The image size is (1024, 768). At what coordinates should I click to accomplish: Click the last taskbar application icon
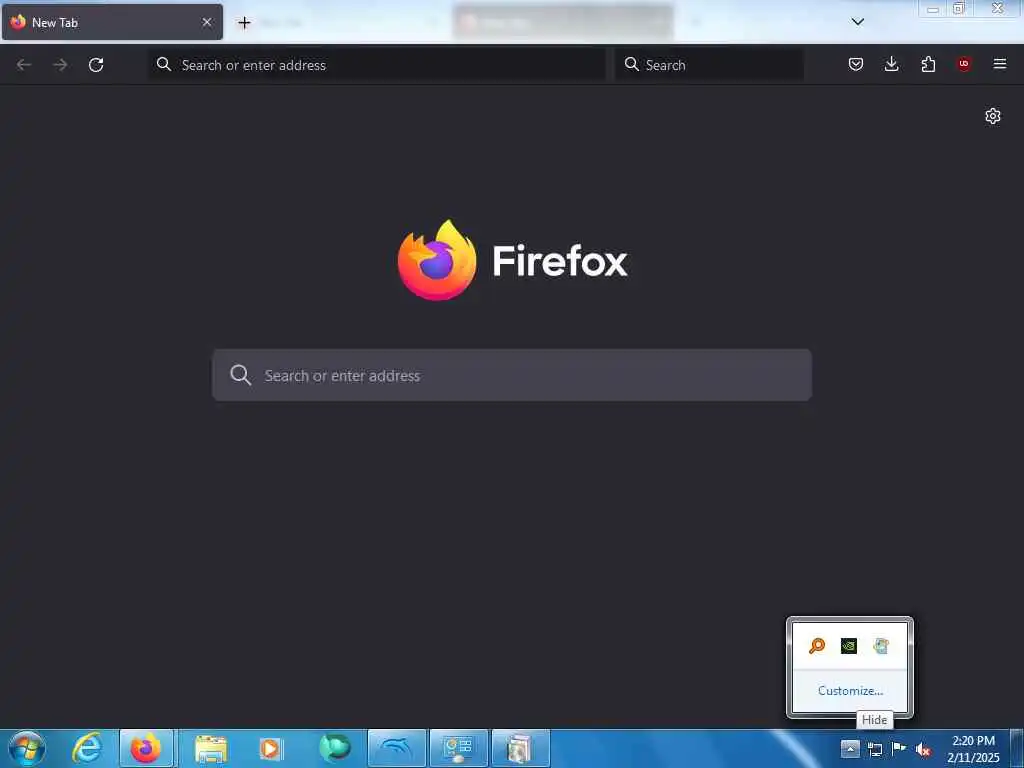(520, 748)
